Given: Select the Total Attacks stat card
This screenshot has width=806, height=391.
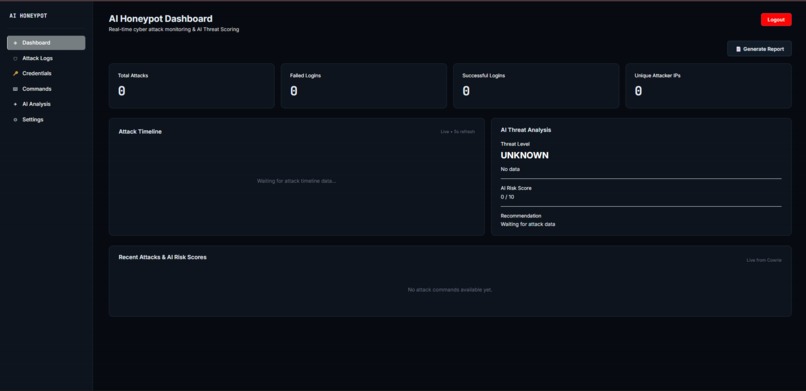Looking at the screenshot, I should pyautogui.click(x=191, y=86).
